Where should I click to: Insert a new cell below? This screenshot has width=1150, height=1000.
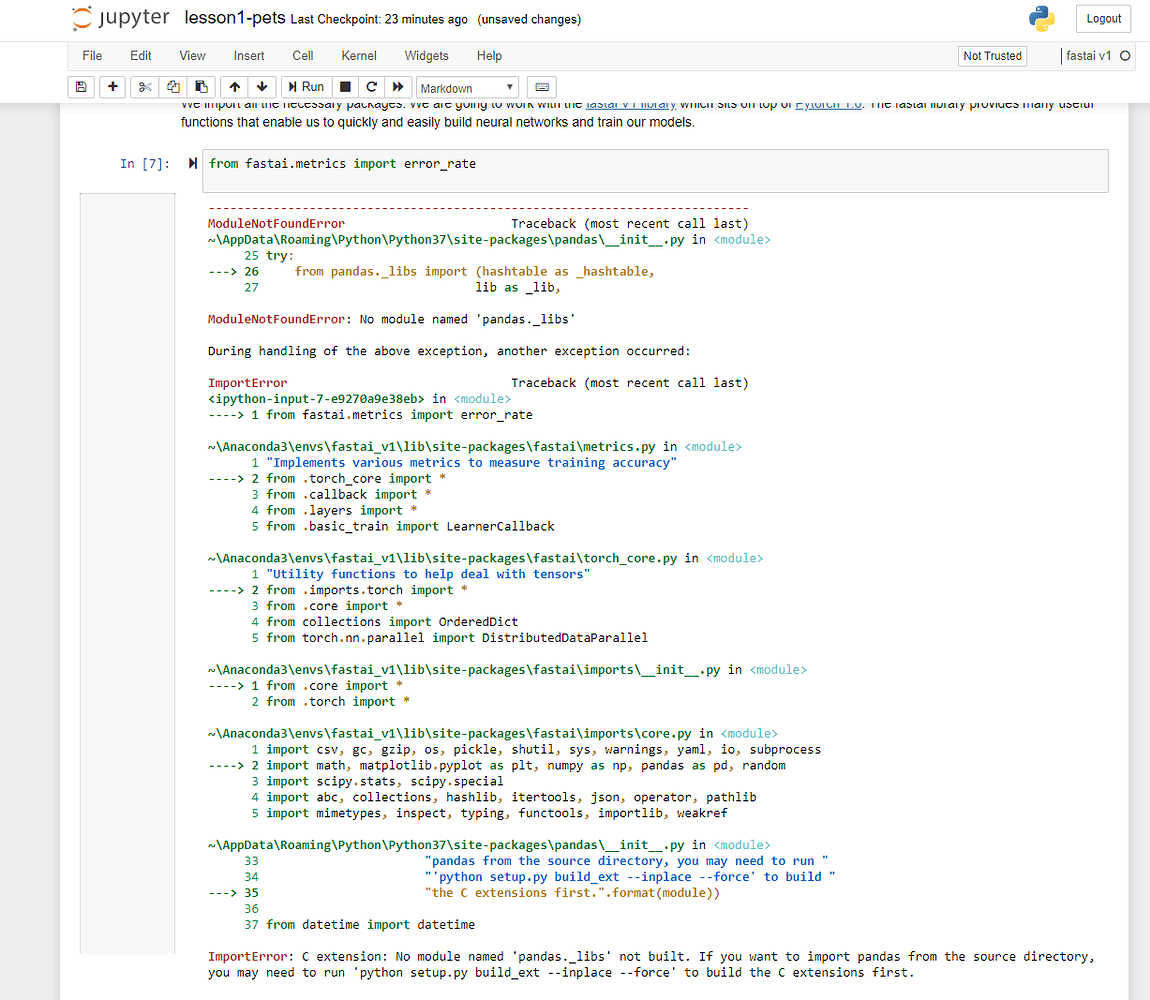112,87
